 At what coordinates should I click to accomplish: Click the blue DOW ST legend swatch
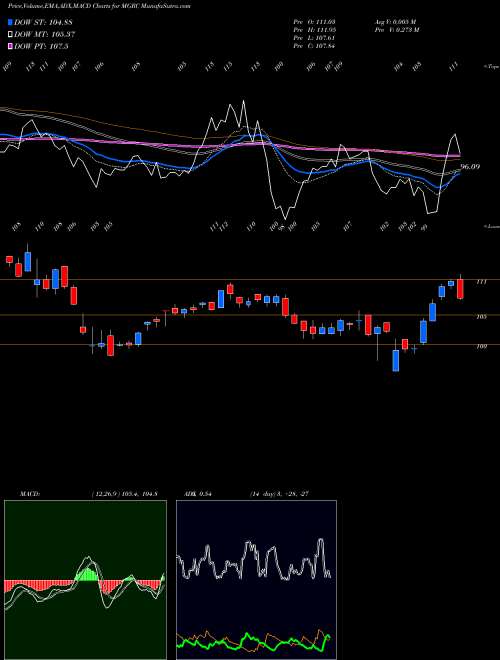11,22
